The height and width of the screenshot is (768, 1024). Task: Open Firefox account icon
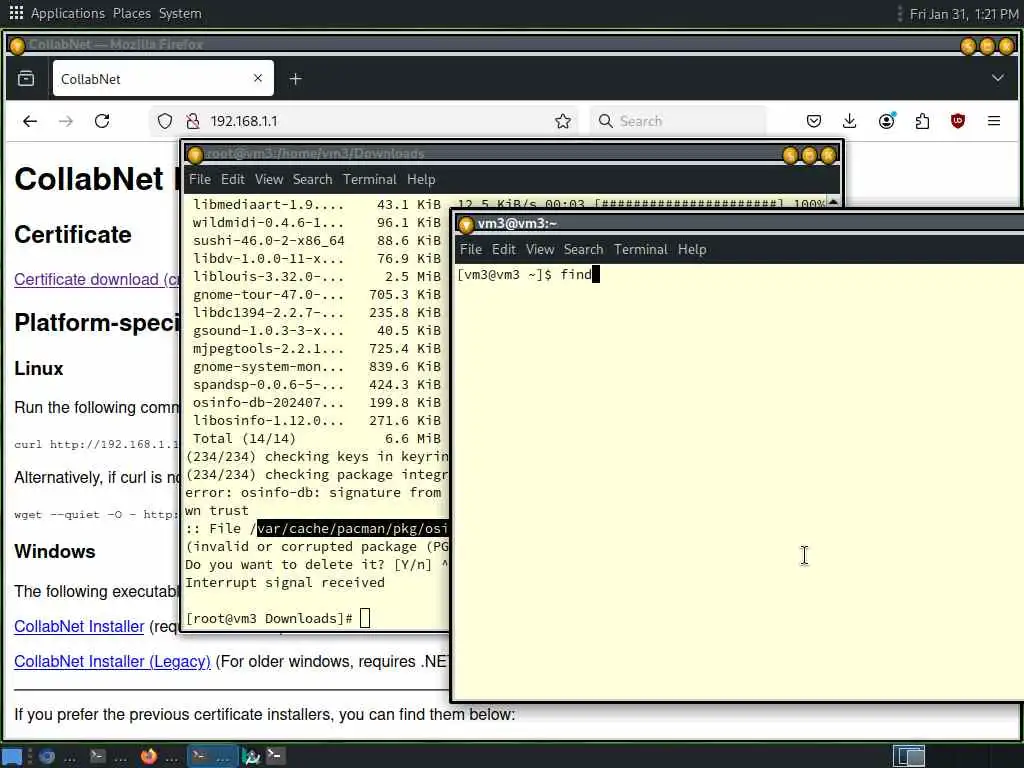pos(886,121)
